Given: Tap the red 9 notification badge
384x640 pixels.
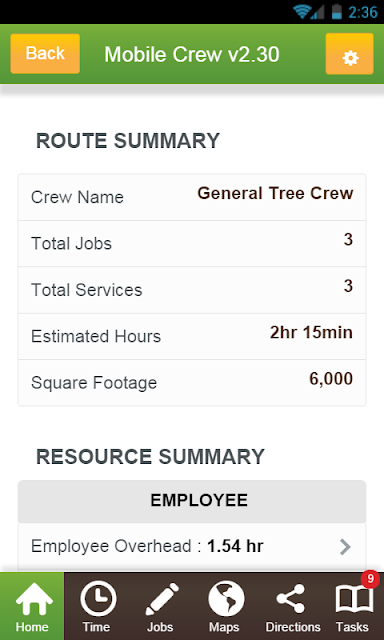Looking at the screenshot, I should pyautogui.click(x=370, y=579).
